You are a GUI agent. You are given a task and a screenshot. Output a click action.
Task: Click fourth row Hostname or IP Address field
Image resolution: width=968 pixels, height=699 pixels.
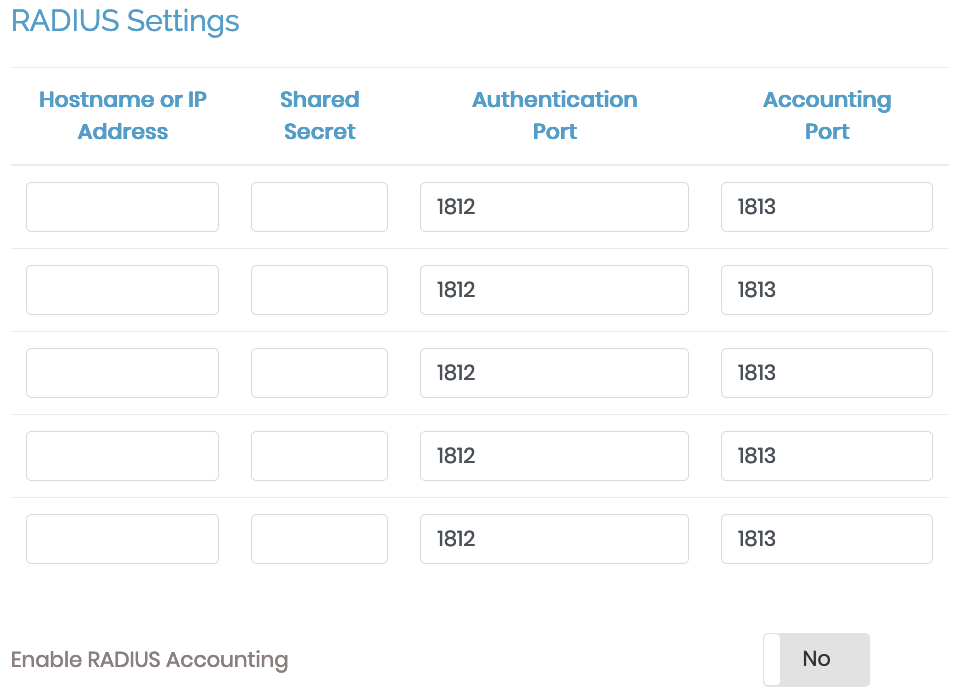coord(122,456)
